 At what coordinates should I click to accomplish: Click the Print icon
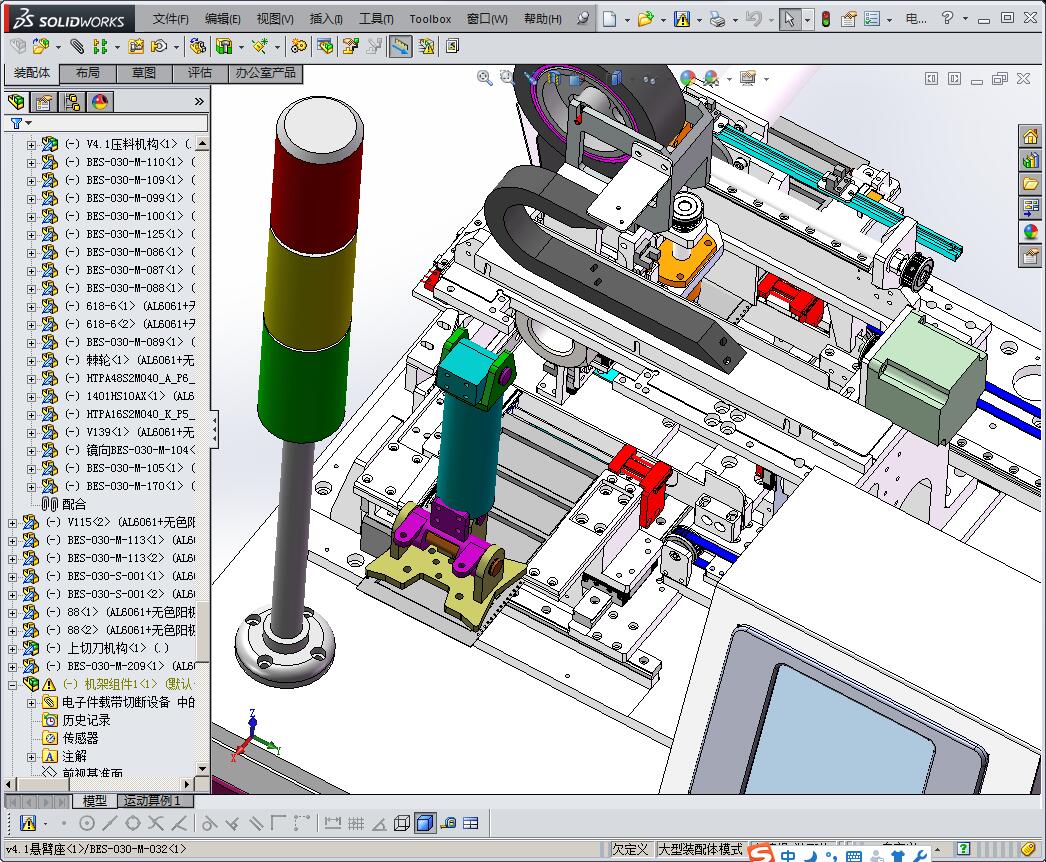[x=717, y=19]
